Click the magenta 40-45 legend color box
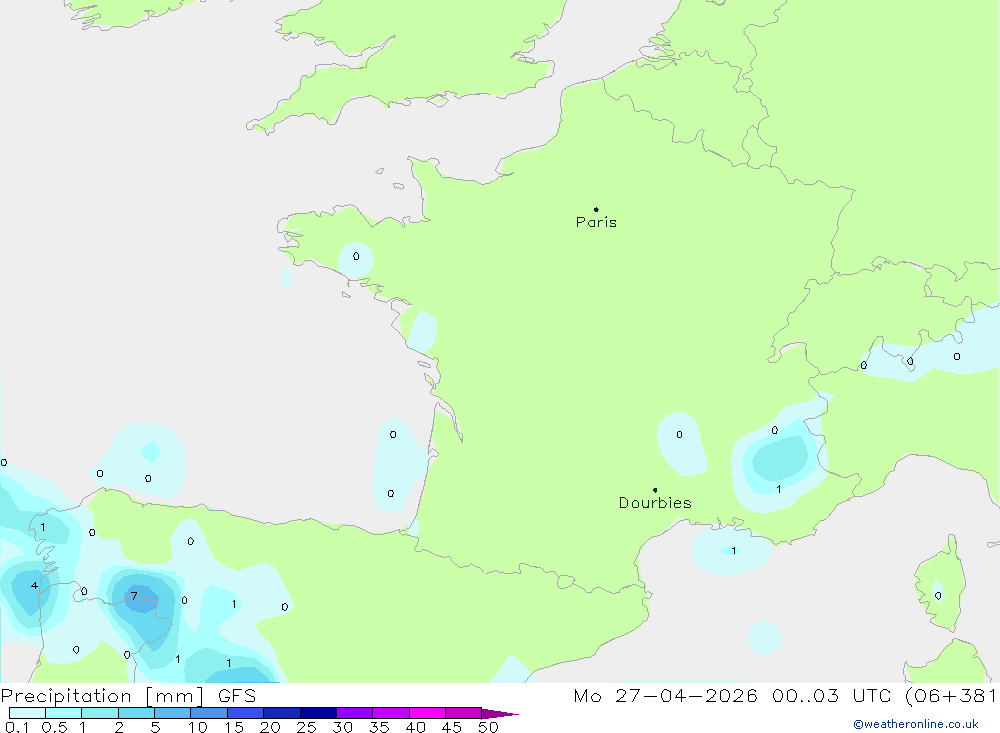The width and height of the screenshot is (1000, 733). pyautogui.click(x=427, y=713)
